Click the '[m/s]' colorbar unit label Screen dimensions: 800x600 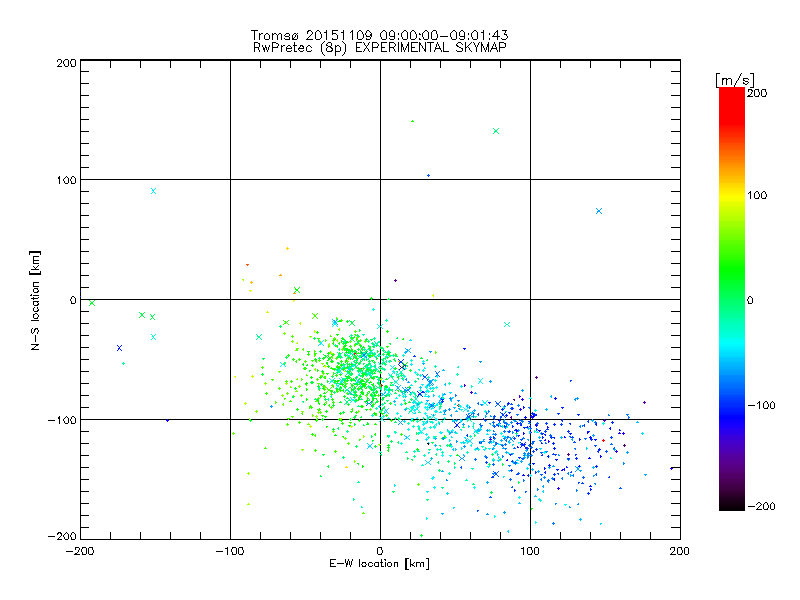[735, 80]
